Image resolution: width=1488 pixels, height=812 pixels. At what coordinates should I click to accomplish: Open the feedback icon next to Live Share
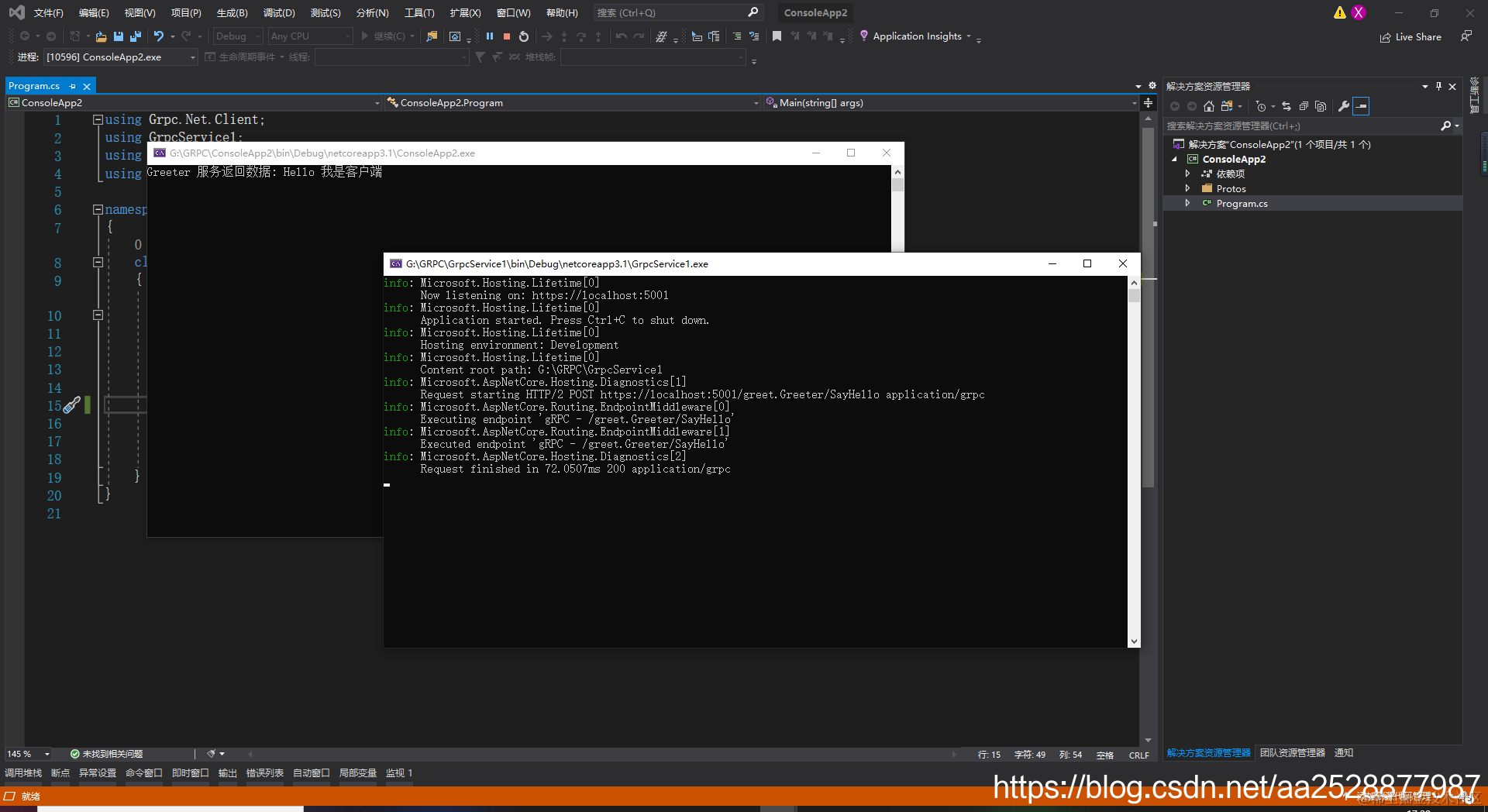(1466, 36)
